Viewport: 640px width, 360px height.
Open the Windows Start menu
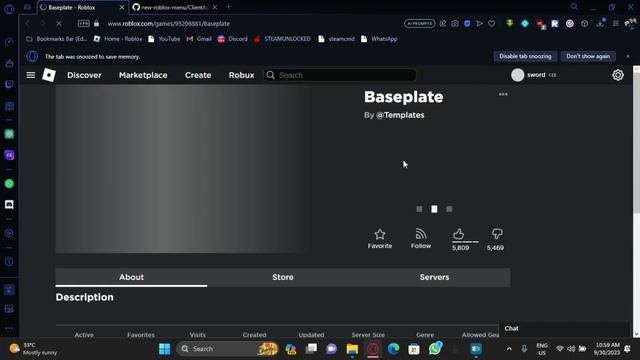[164, 349]
